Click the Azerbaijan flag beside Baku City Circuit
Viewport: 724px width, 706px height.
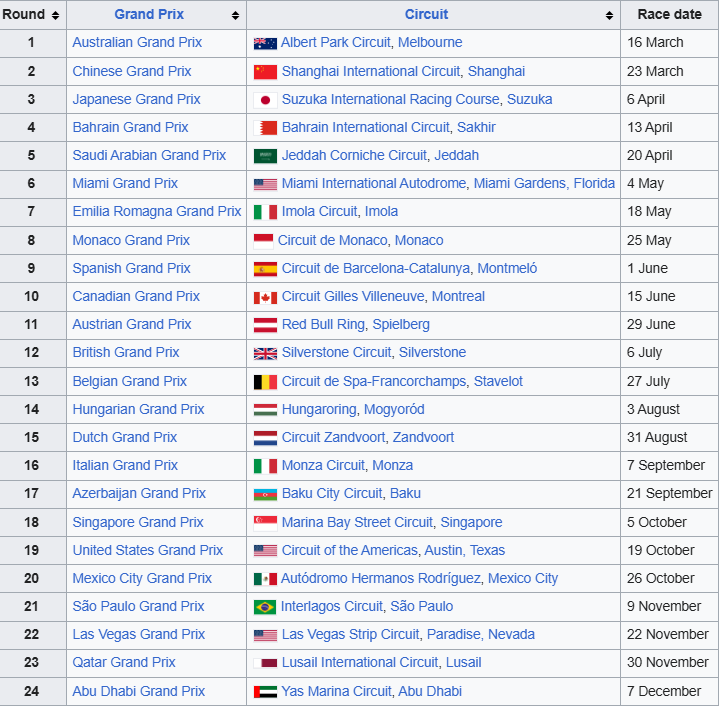point(265,494)
